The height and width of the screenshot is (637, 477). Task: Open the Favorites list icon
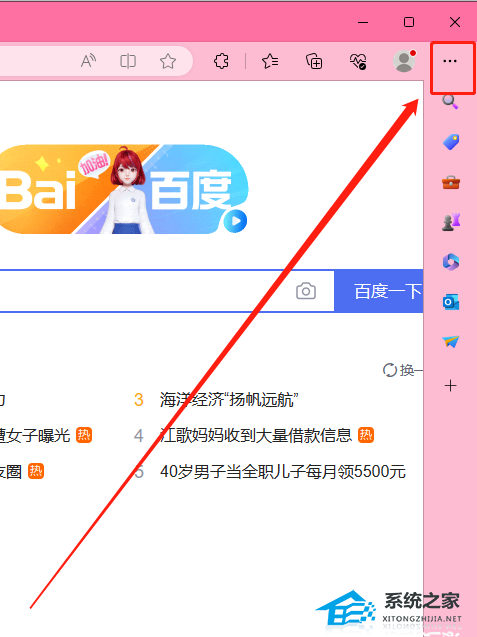270,61
